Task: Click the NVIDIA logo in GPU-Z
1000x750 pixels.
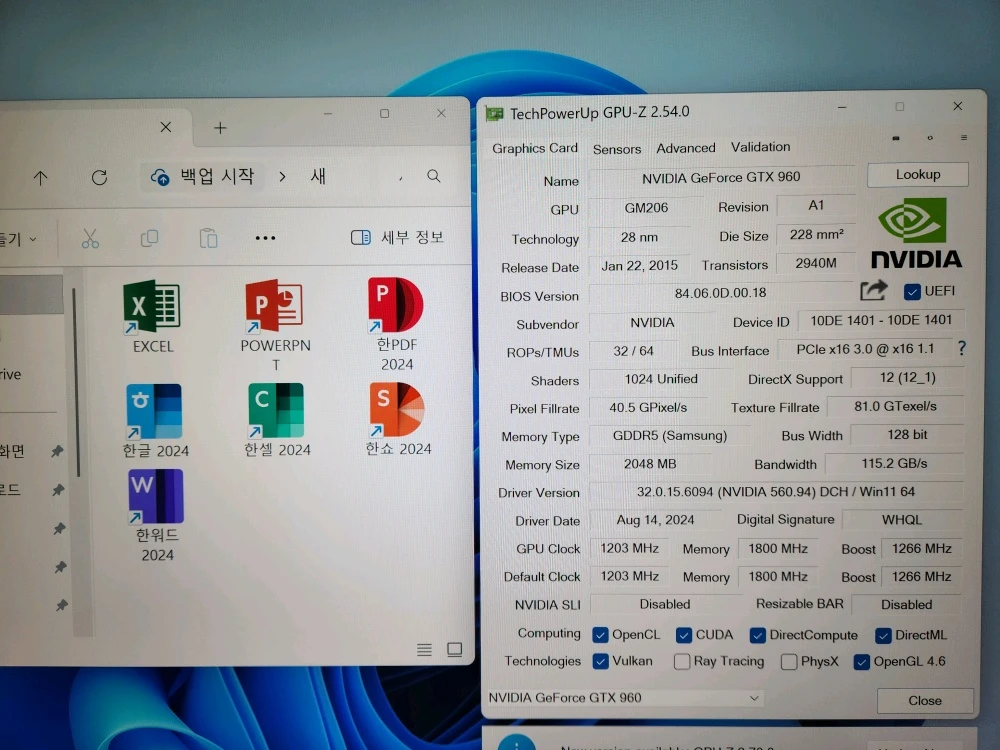Action: tap(916, 233)
